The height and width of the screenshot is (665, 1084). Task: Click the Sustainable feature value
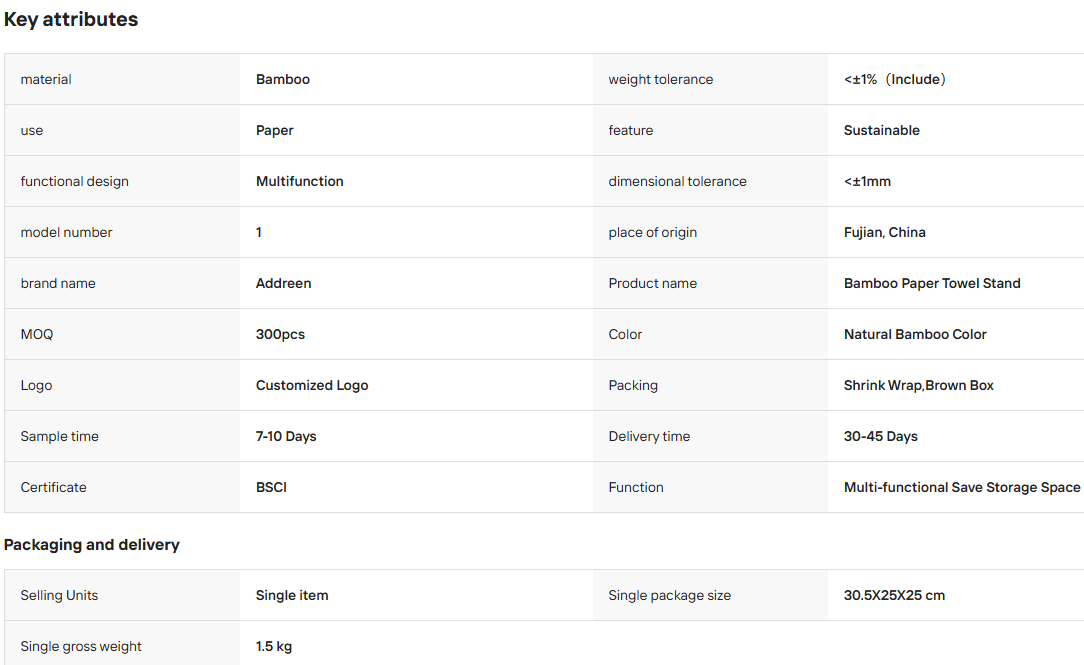click(x=881, y=131)
